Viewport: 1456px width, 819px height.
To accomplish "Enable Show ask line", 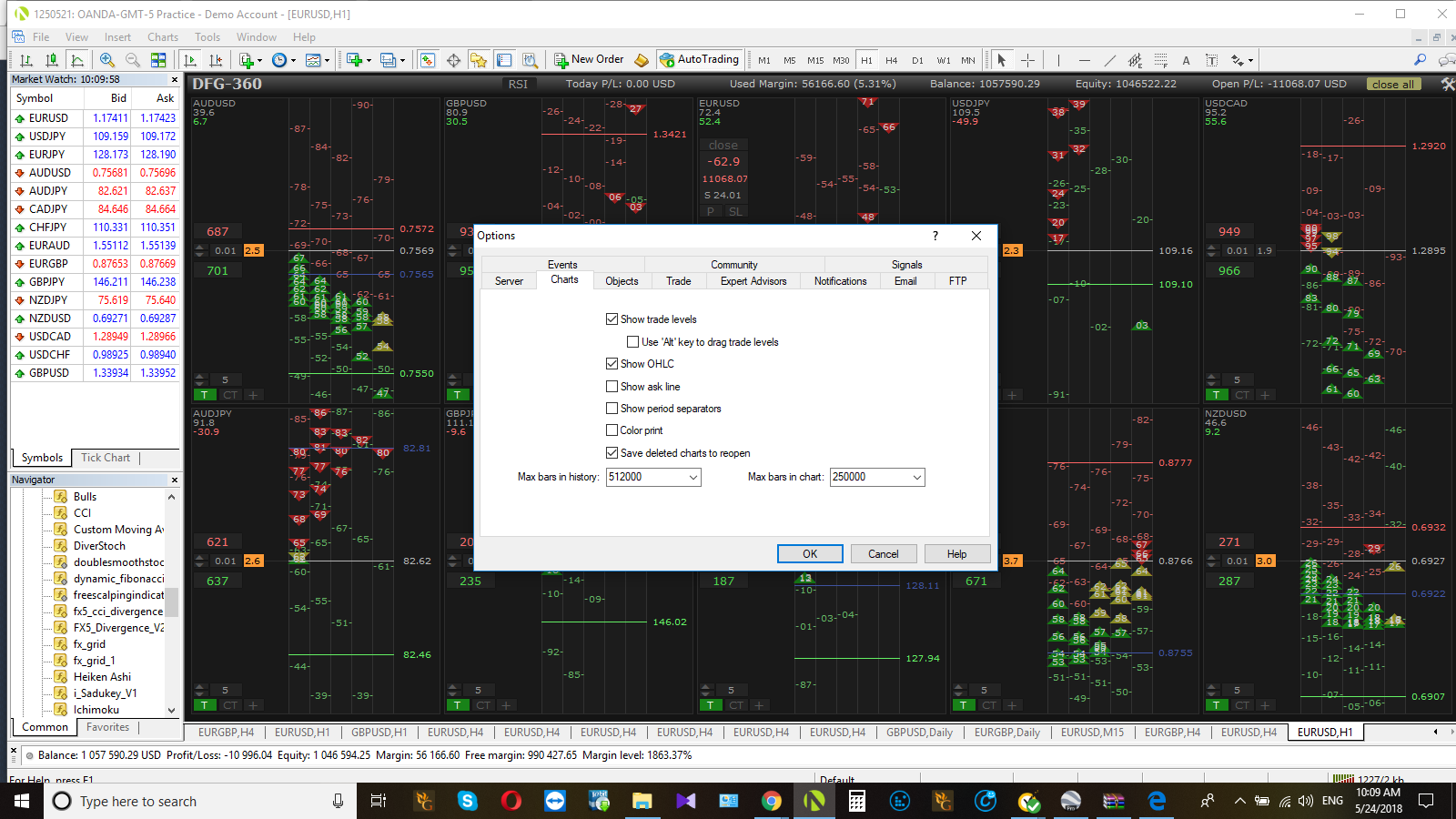I will coord(612,387).
